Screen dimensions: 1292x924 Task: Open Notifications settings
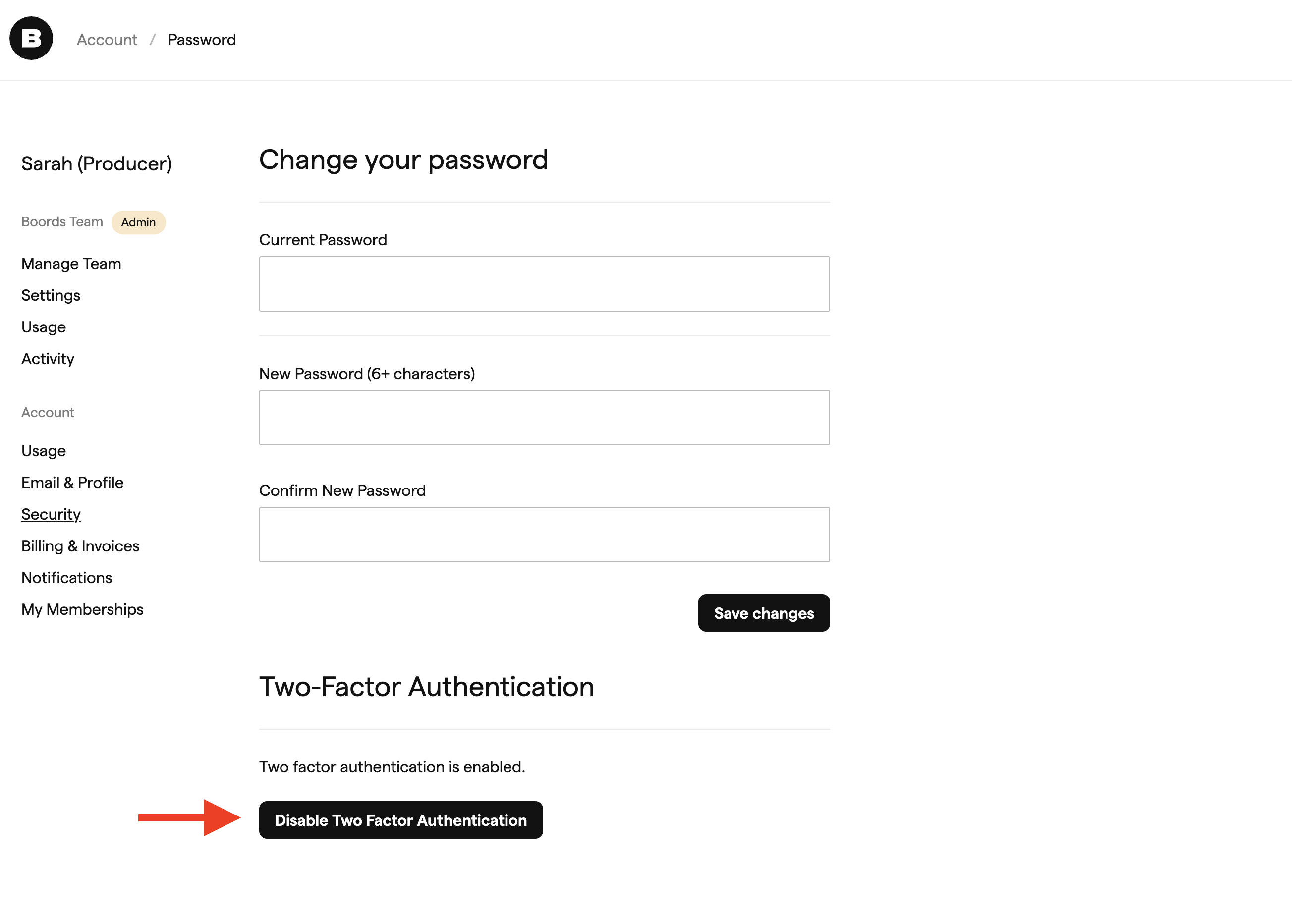point(66,578)
